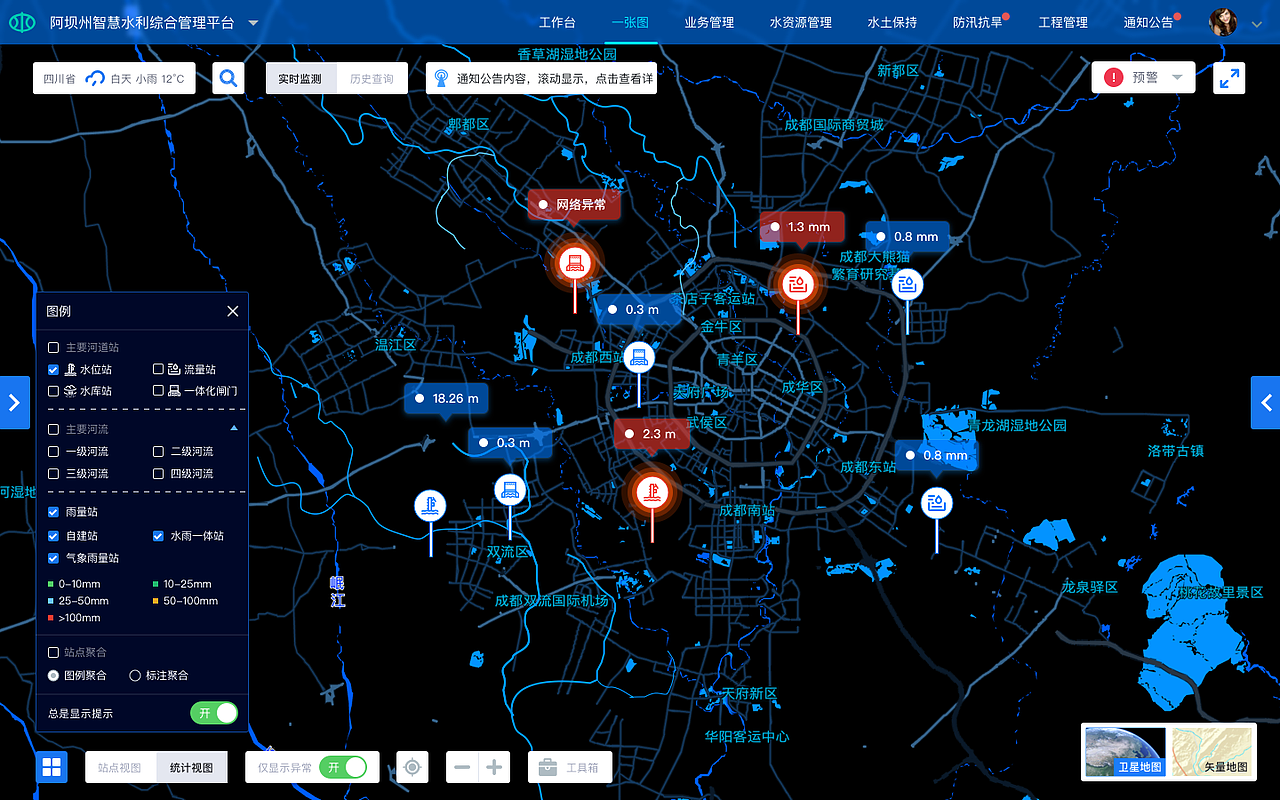Viewport: 1280px width, 800px height.
Task: Expand the left side panel arrow
Action: [x=14, y=402]
